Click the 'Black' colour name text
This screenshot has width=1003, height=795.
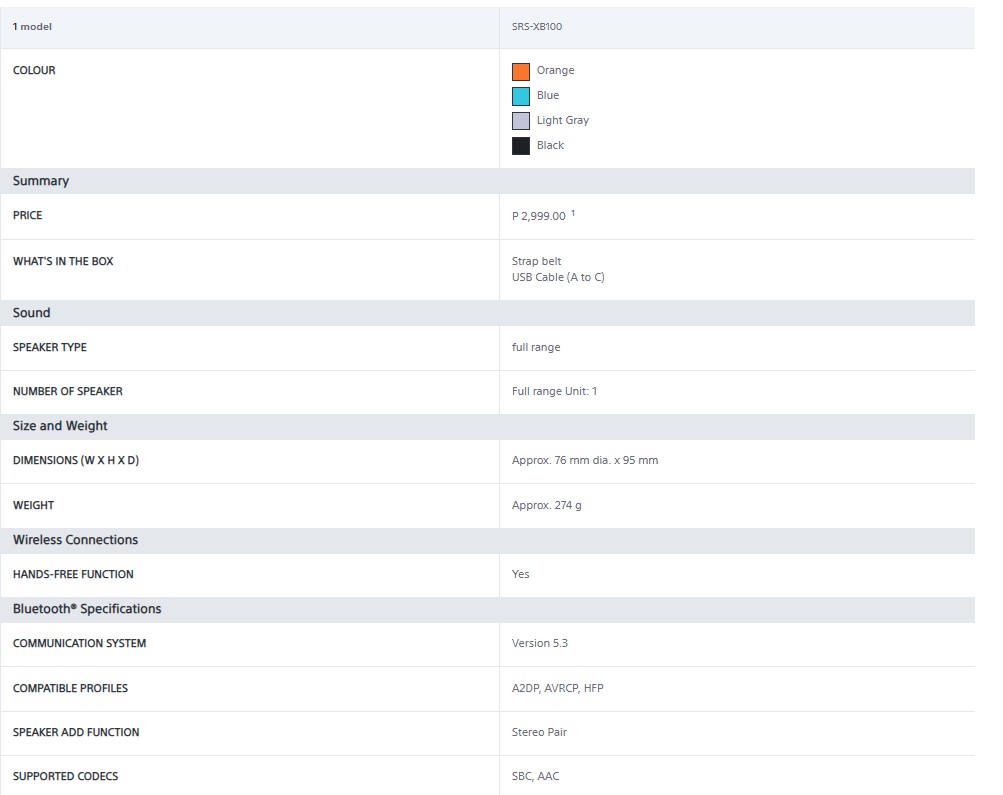(x=550, y=145)
